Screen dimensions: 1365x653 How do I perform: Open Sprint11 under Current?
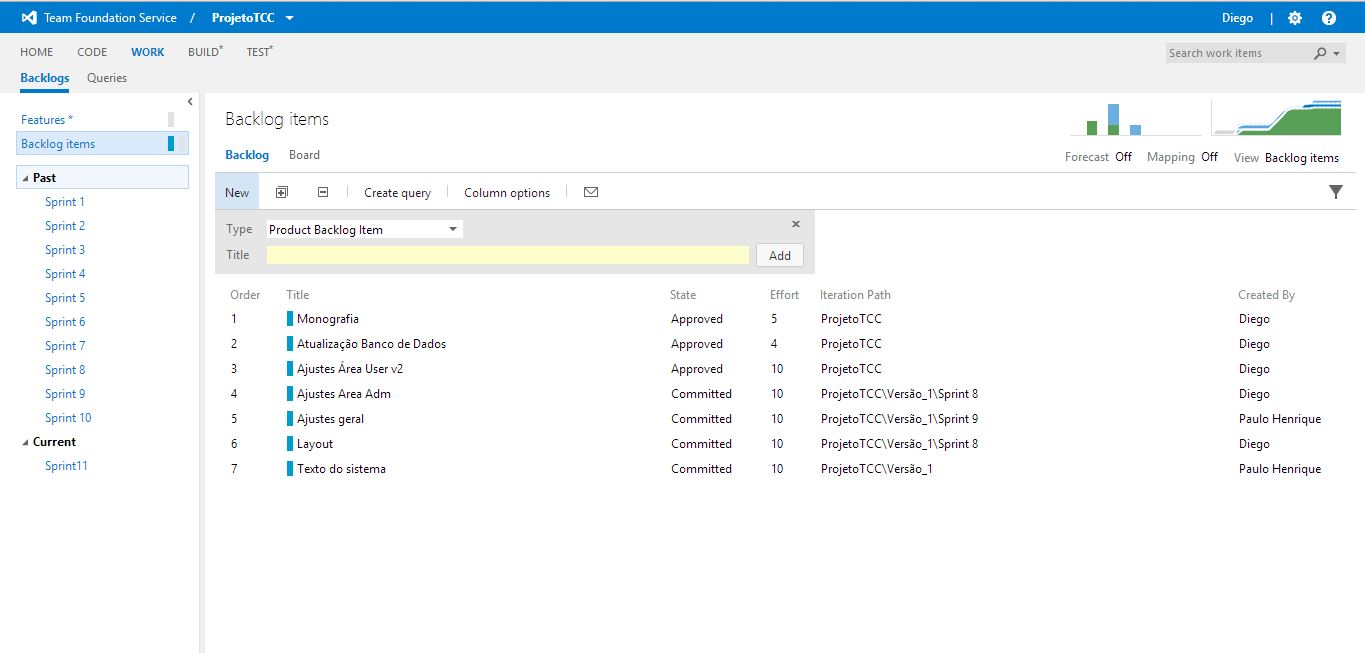coord(66,466)
